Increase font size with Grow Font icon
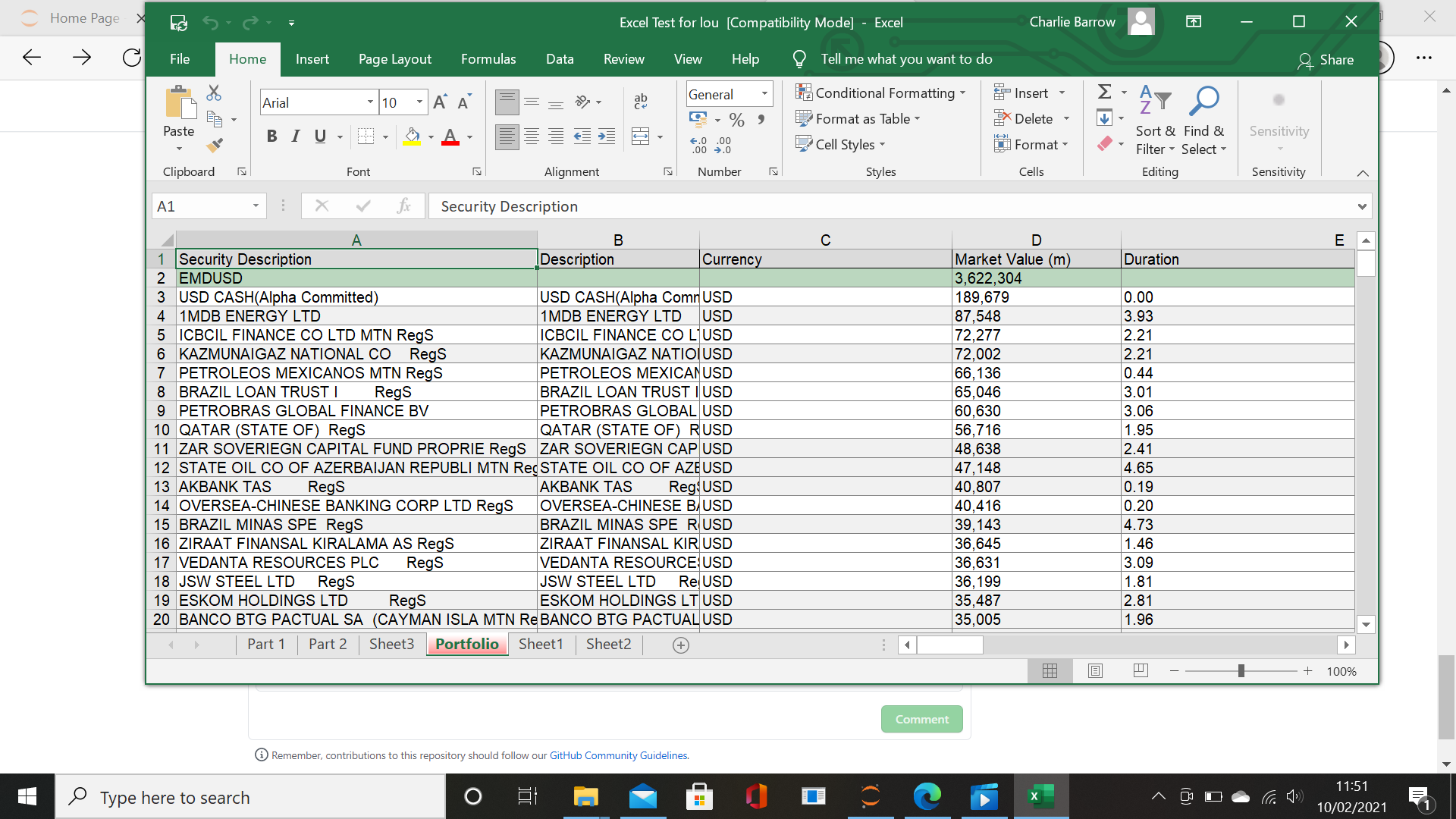This screenshot has width=1456, height=819. 440,101
